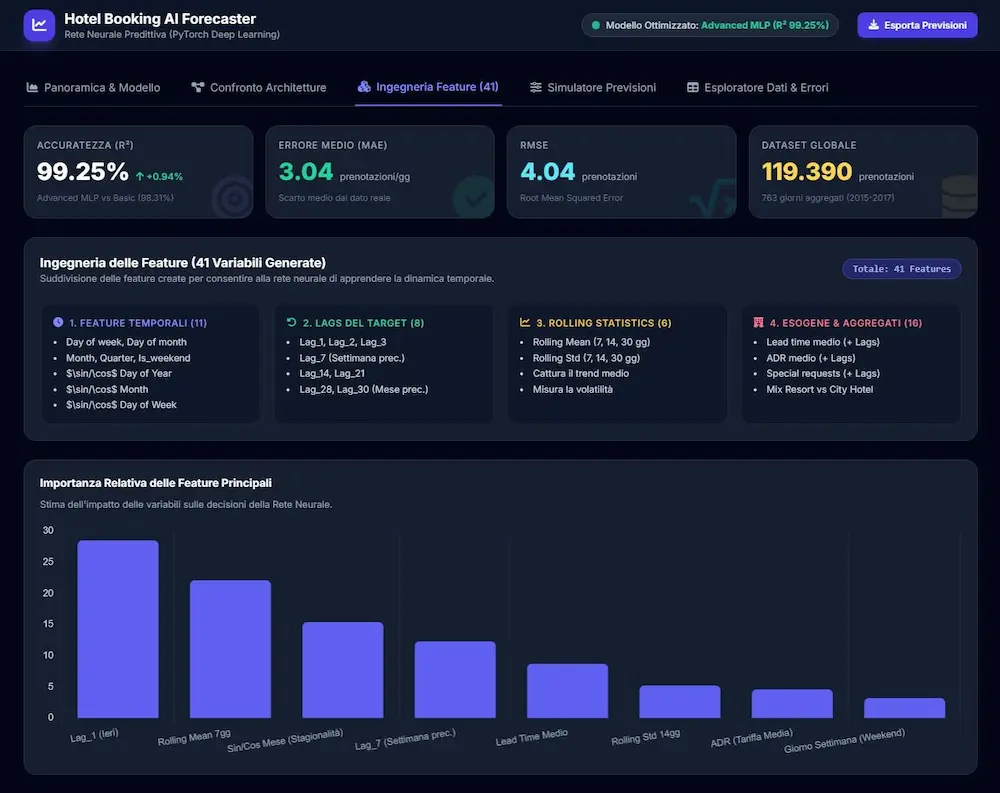This screenshot has width=1000, height=793.
Task: Click the hotel icon beside Esogene & Aggregati
Action: 758,323
